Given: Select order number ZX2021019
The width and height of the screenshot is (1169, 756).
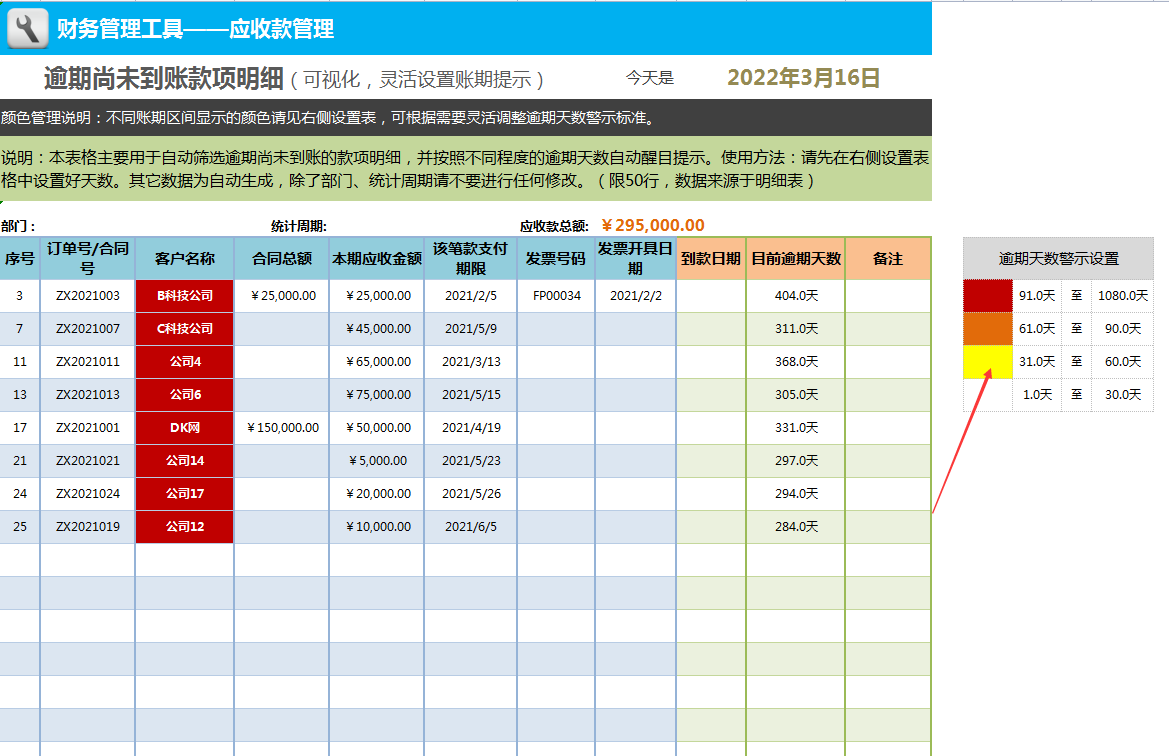Looking at the screenshot, I should pos(87,526).
